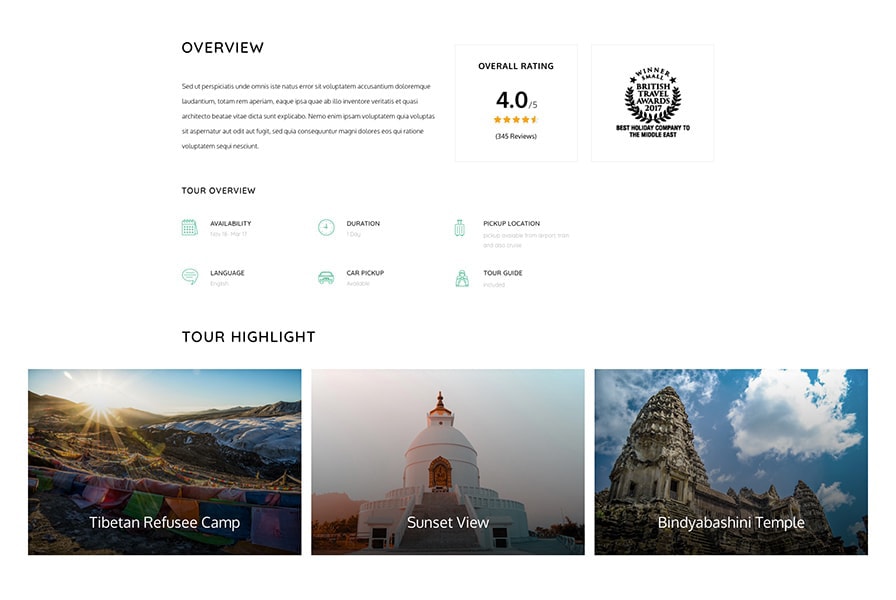Viewport: 896px width, 600px height.
Task: Click the Overview section heading
Action: [222, 47]
